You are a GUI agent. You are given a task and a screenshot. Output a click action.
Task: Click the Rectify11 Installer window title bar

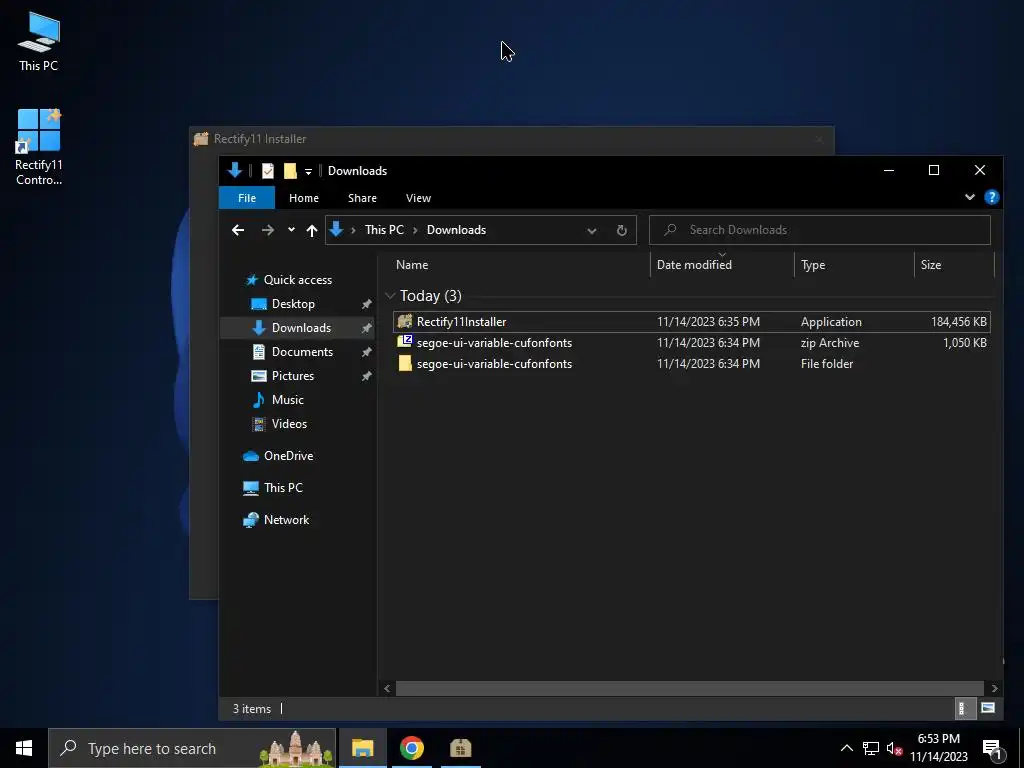coord(511,139)
